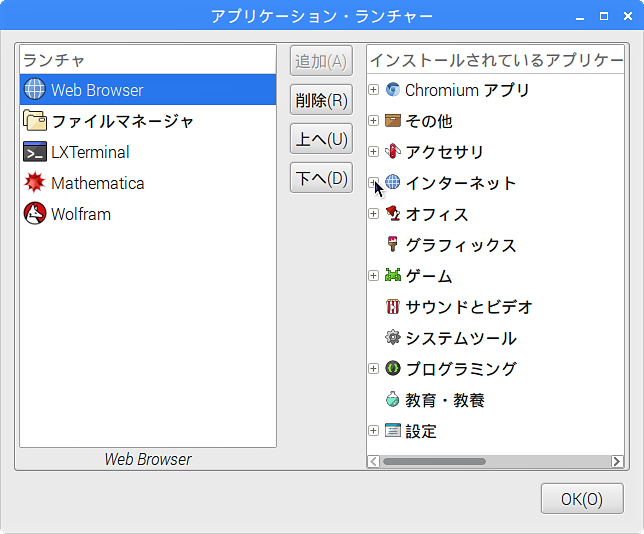Click the オフィス lamp icon
Viewport: 644px width, 534px height.
tap(393, 213)
